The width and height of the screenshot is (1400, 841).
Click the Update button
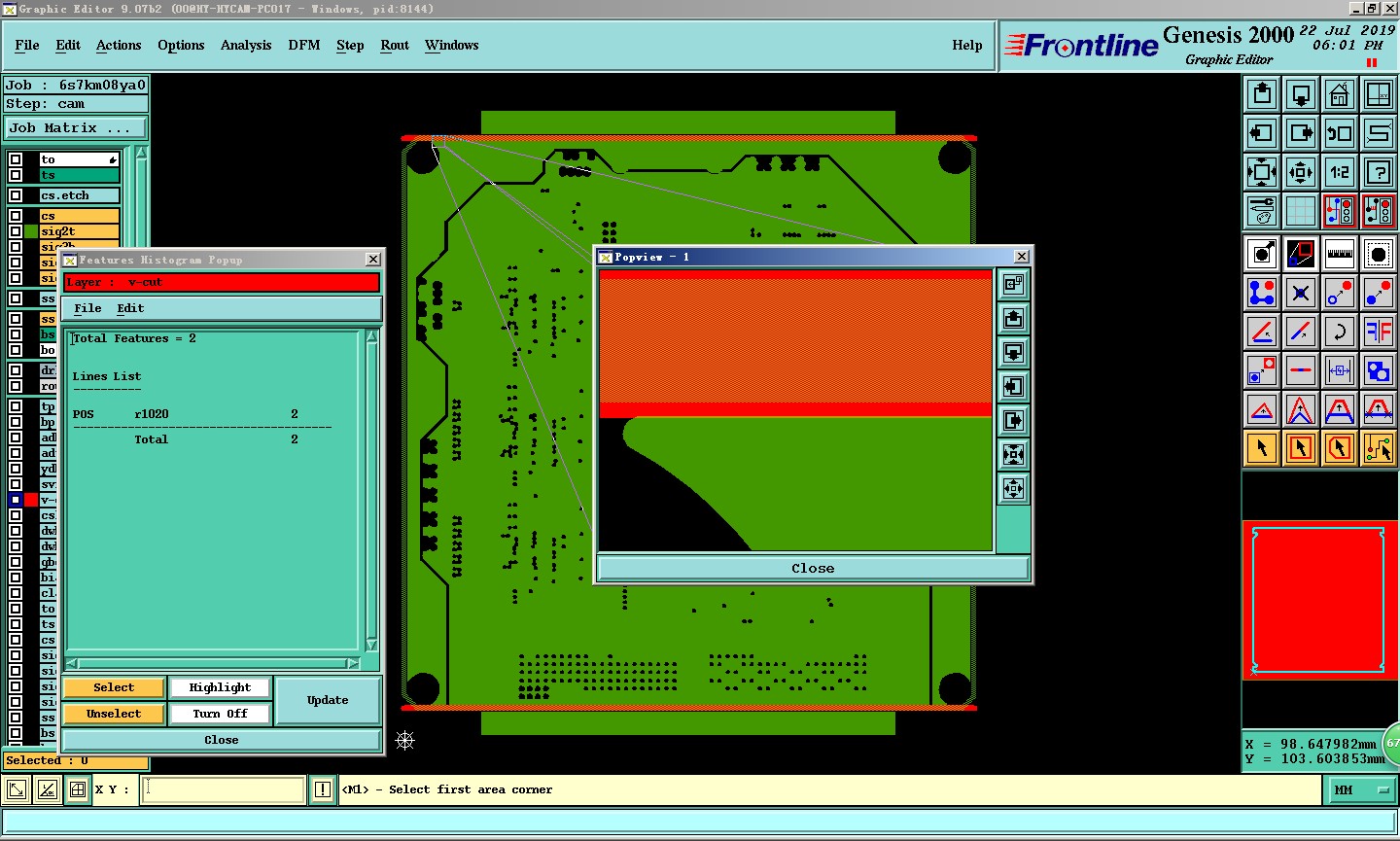tap(328, 700)
